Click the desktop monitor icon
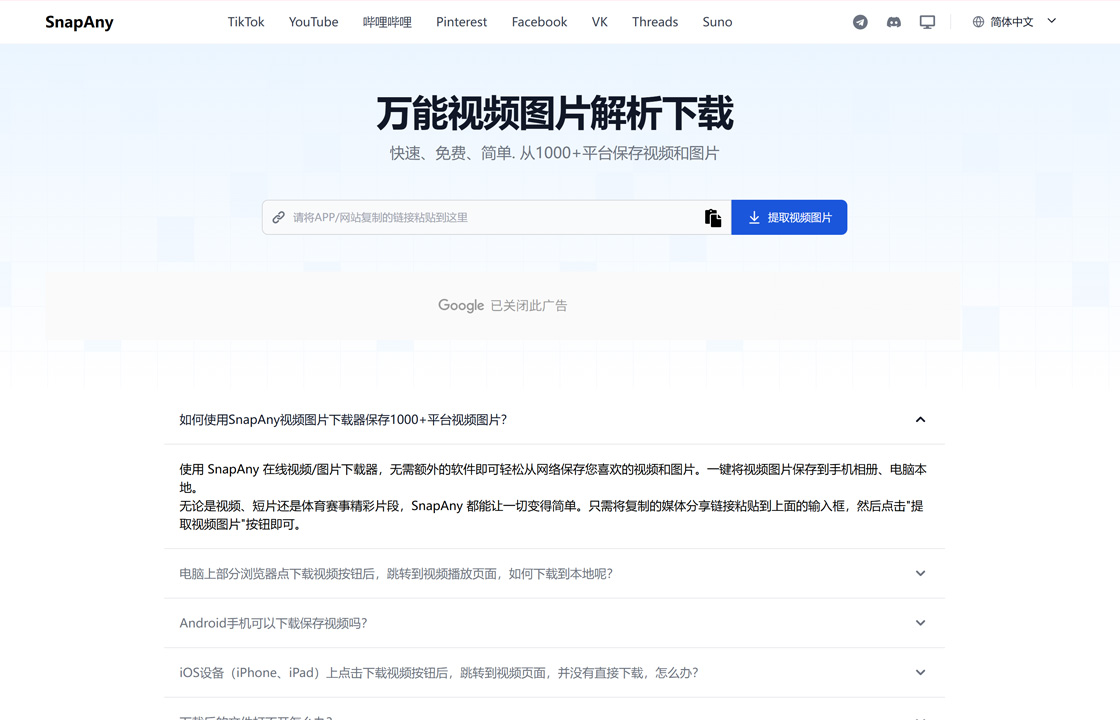1120x720 pixels. pyautogui.click(x=927, y=22)
